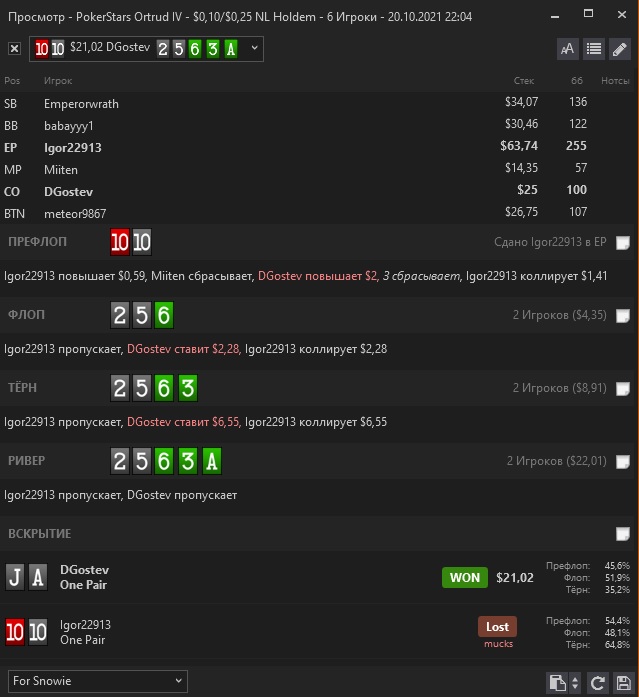Open the note icon in ТЁРН row
This screenshot has height=697, width=639.
click(623, 389)
